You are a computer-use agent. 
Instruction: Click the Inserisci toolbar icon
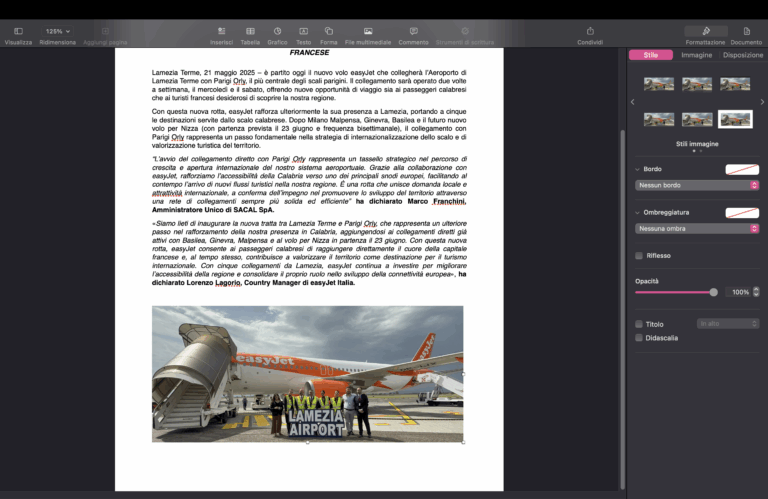coord(221,31)
